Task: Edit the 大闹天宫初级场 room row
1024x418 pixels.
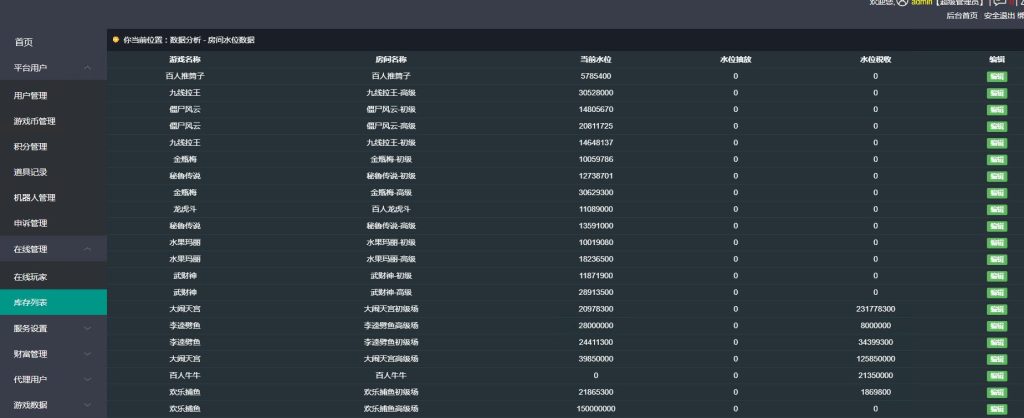Action: (997, 310)
